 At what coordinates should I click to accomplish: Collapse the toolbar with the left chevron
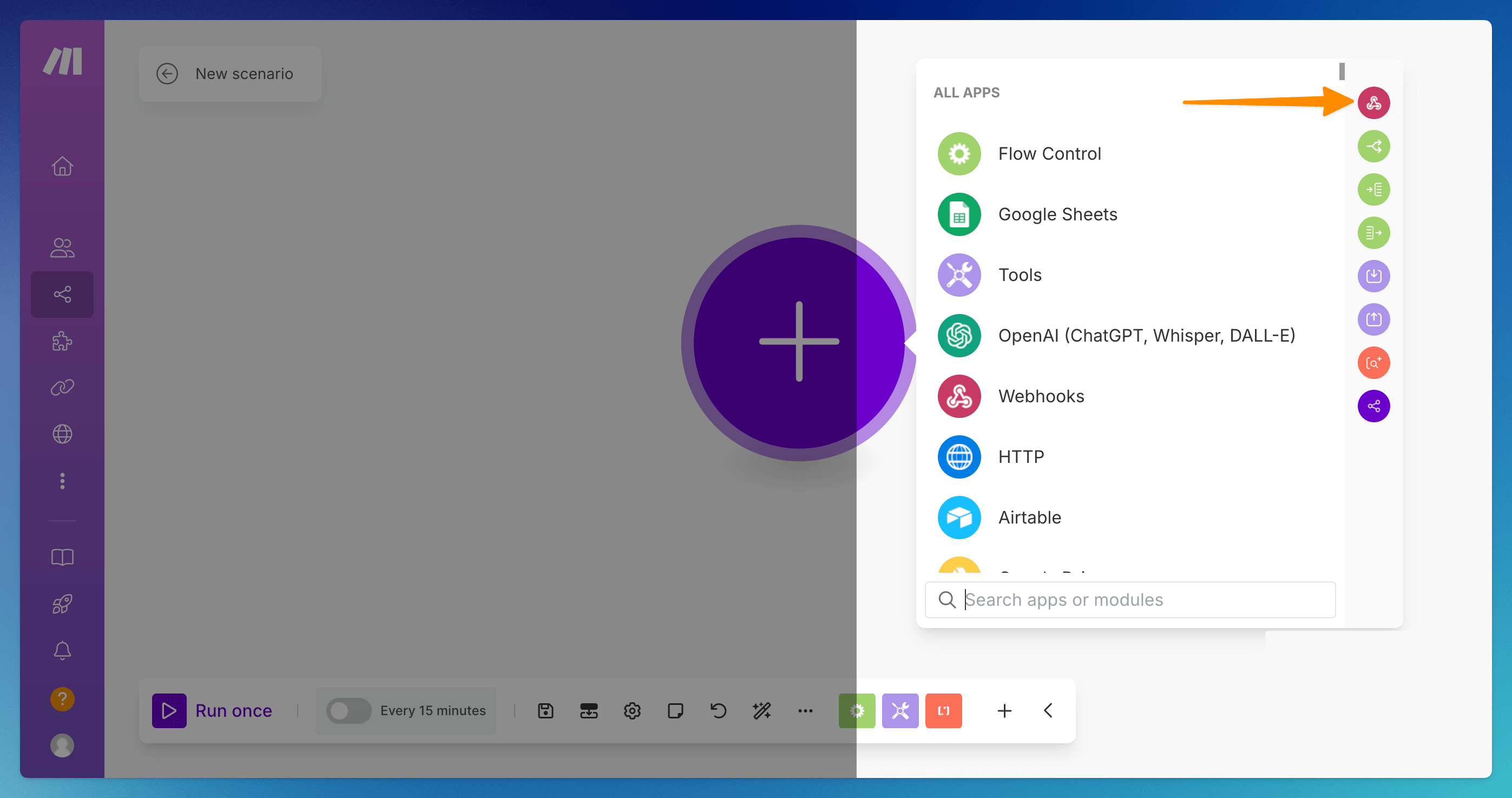pyautogui.click(x=1048, y=710)
